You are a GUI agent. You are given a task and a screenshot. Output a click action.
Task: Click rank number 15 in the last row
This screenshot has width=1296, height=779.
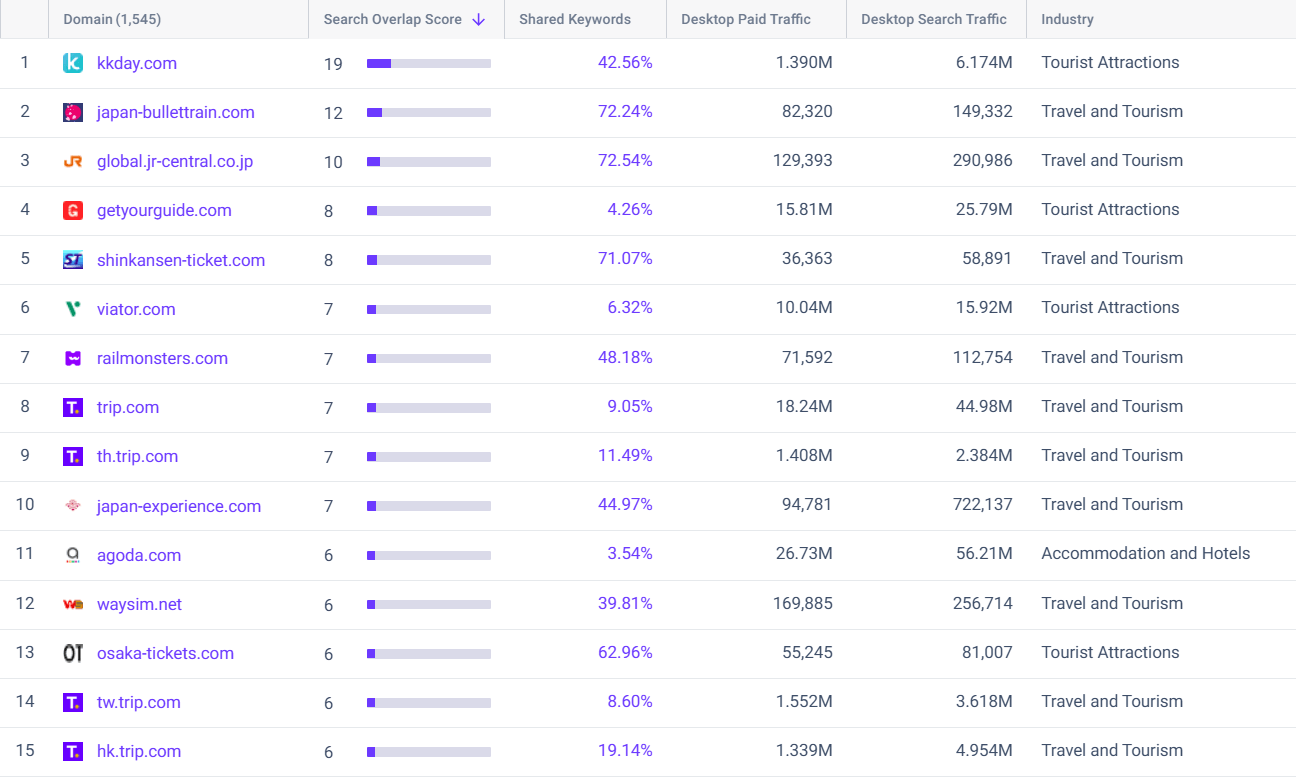click(x=25, y=750)
